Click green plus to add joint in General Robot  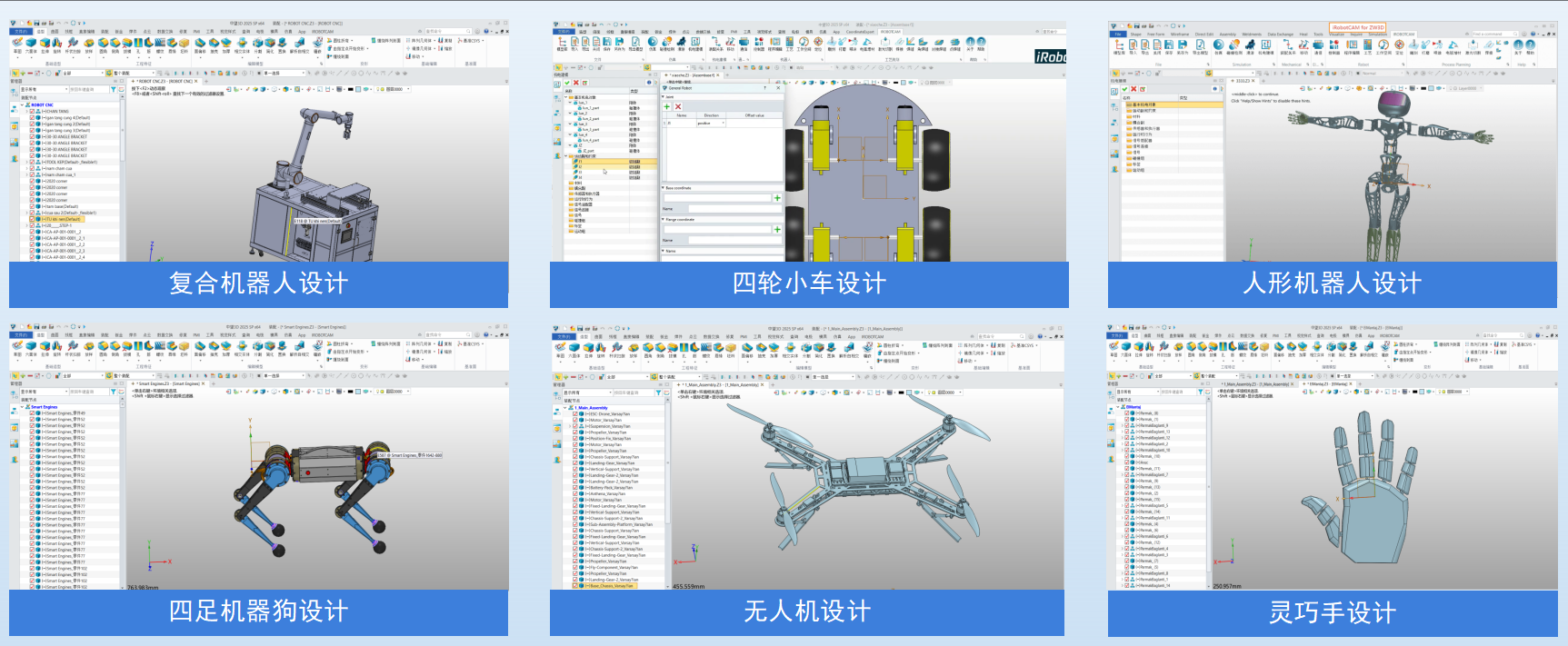pyautogui.click(x=668, y=106)
